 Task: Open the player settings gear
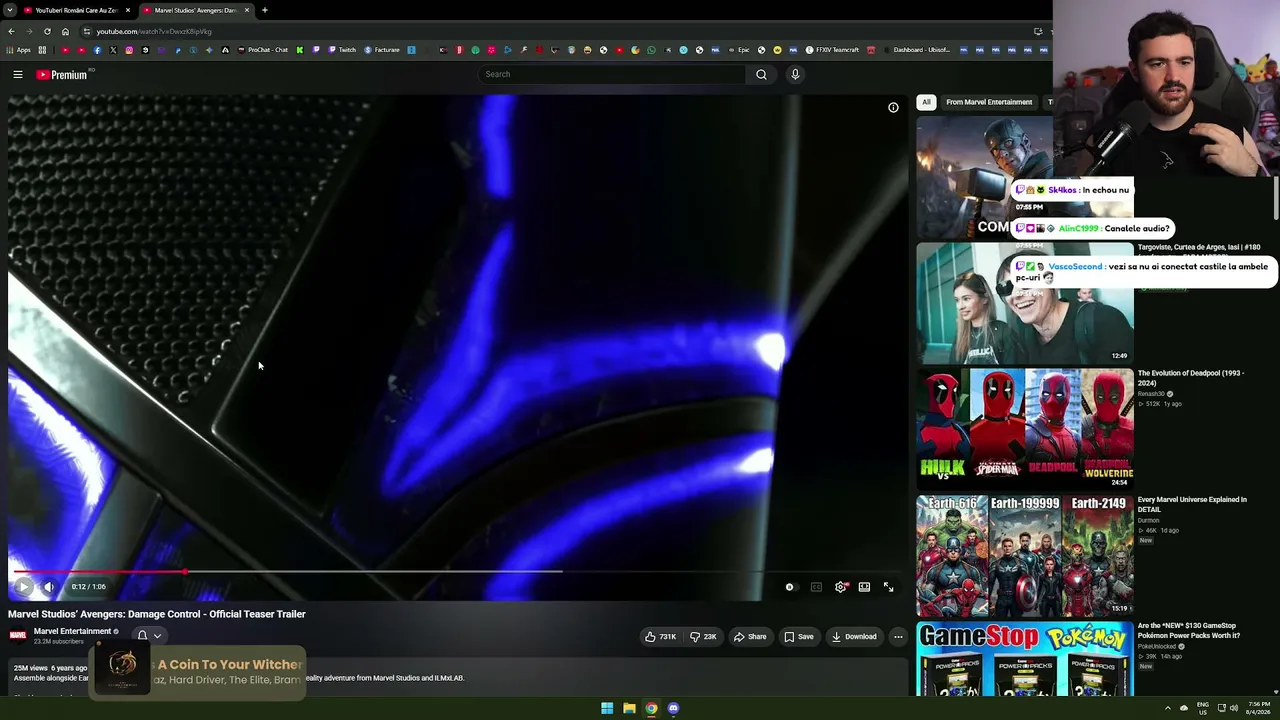click(840, 587)
